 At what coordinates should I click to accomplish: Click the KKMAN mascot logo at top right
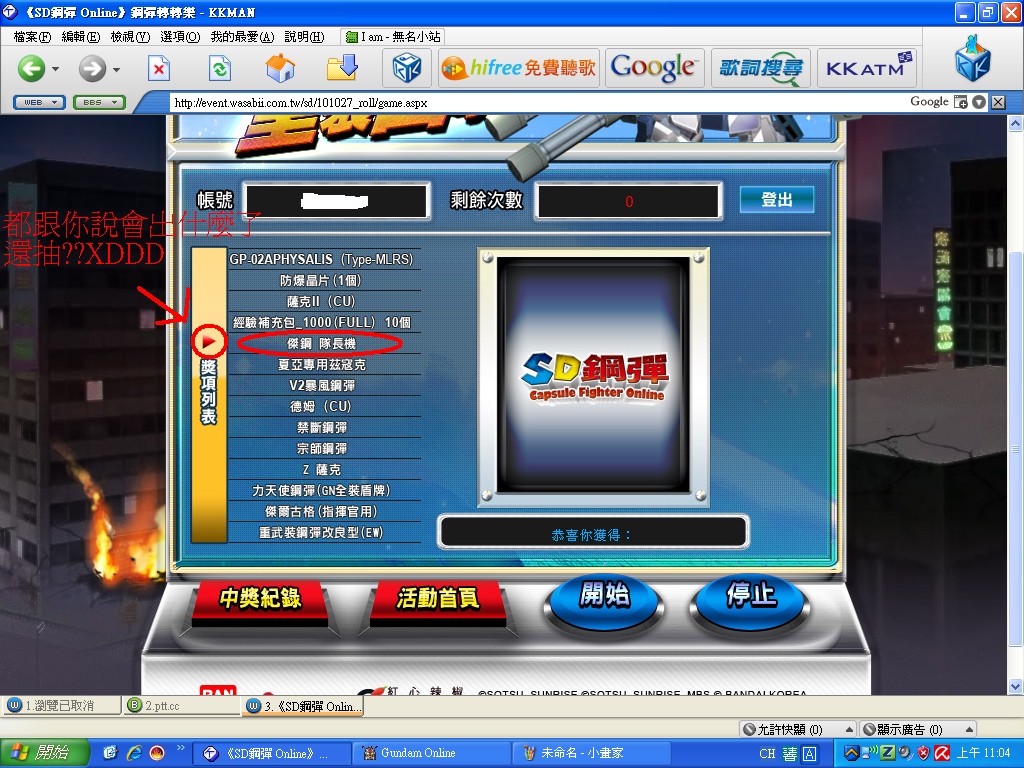point(973,59)
